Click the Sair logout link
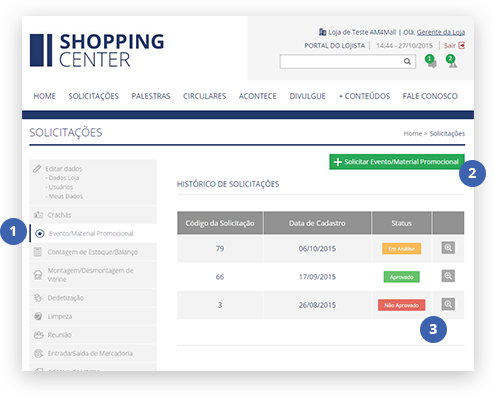This screenshot has height=397, width=495. [x=450, y=46]
